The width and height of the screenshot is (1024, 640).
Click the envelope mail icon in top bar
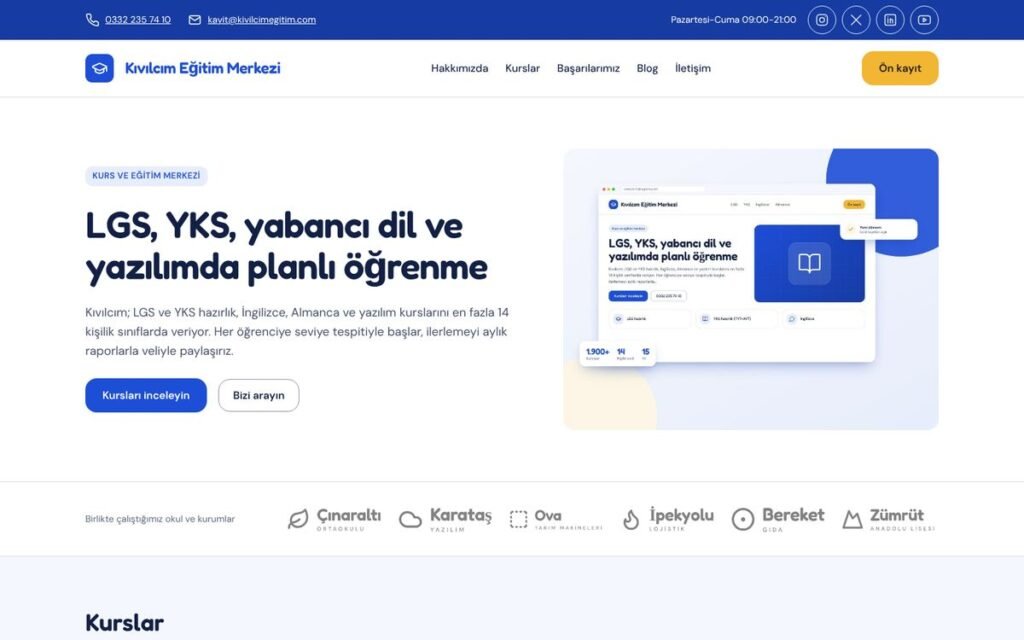pos(195,20)
